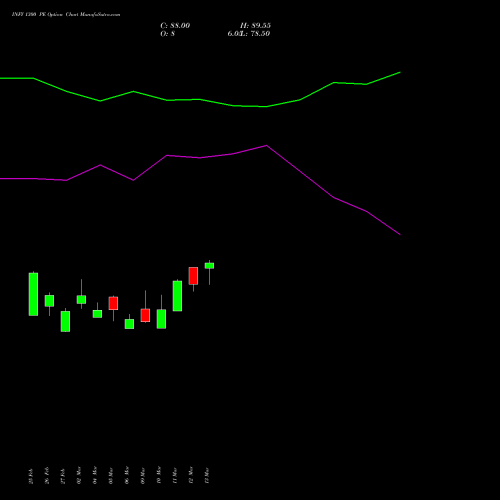Select the green candle for 06 Mar
Screen dimensions: 500x500
tap(129, 324)
